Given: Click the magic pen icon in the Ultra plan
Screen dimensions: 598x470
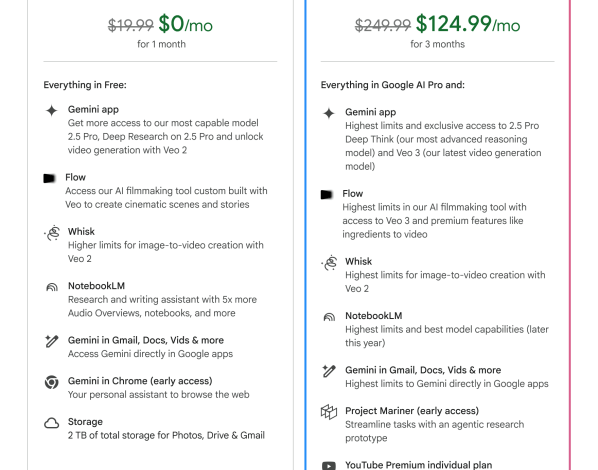Looking at the screenshot, I should pyautogui.click(x=329, y=371).
